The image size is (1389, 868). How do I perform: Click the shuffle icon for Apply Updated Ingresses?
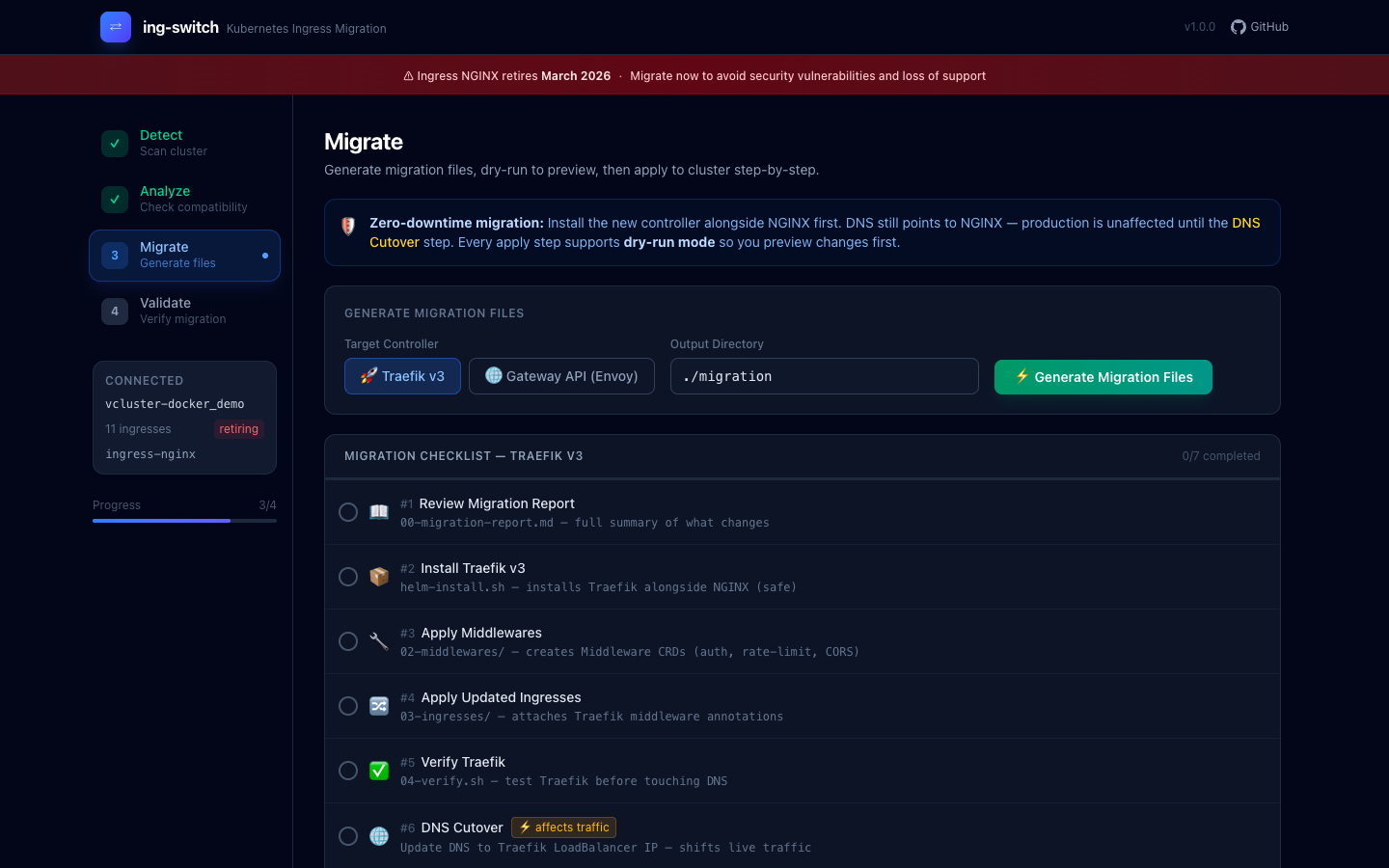pos(379,706)
